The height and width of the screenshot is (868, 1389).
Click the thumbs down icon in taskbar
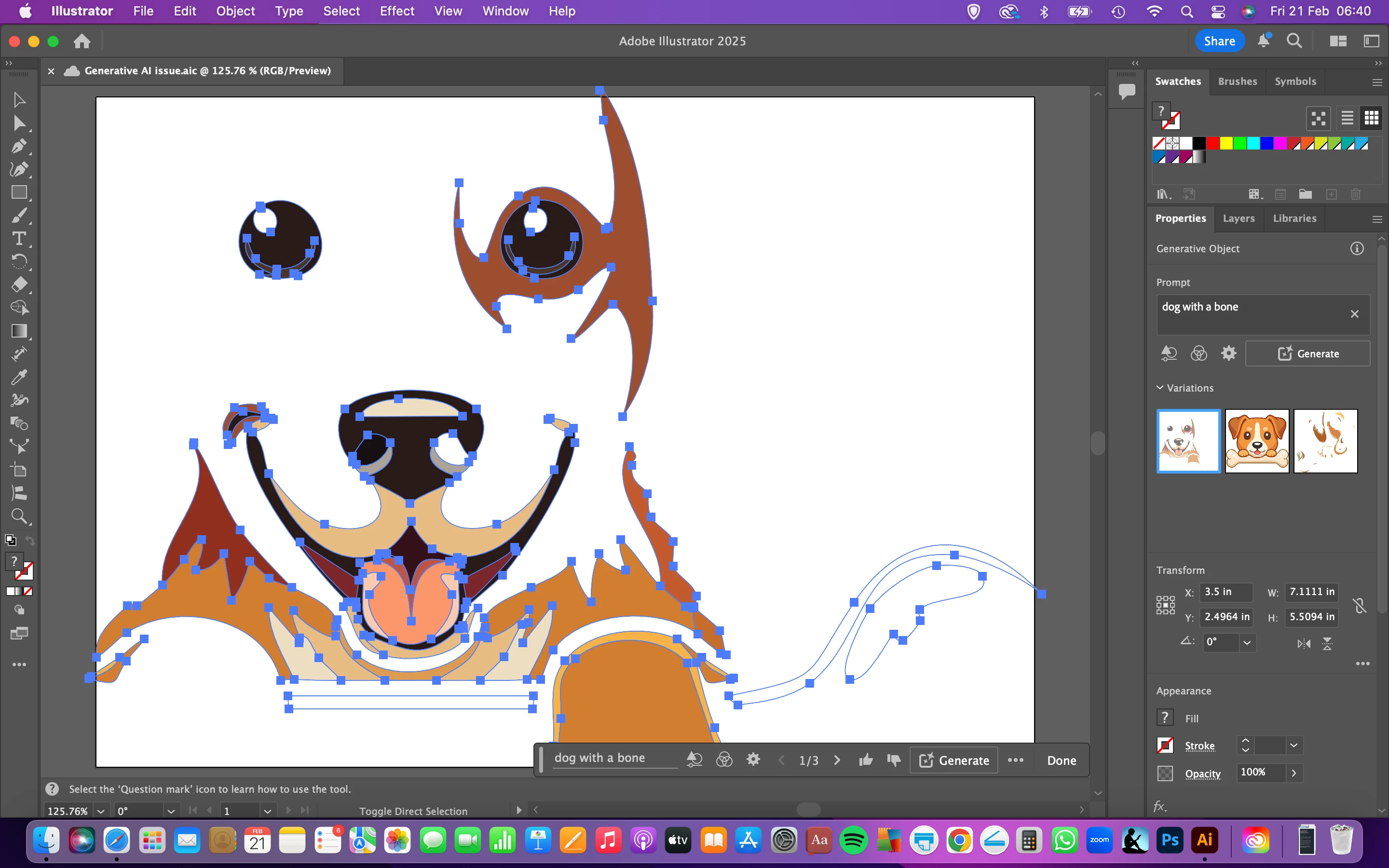(894, 760)
